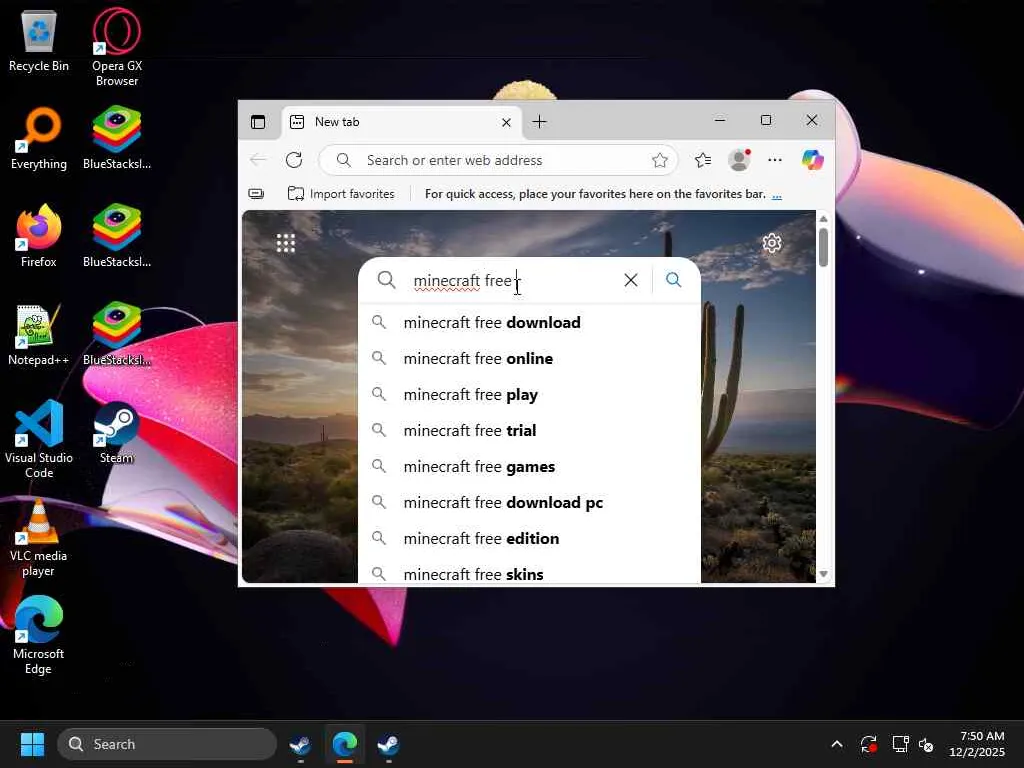Clear the minecraft free search text
Image resolution: width=1024 pixels, height=768 pixels.
click(x=631, y=280)
